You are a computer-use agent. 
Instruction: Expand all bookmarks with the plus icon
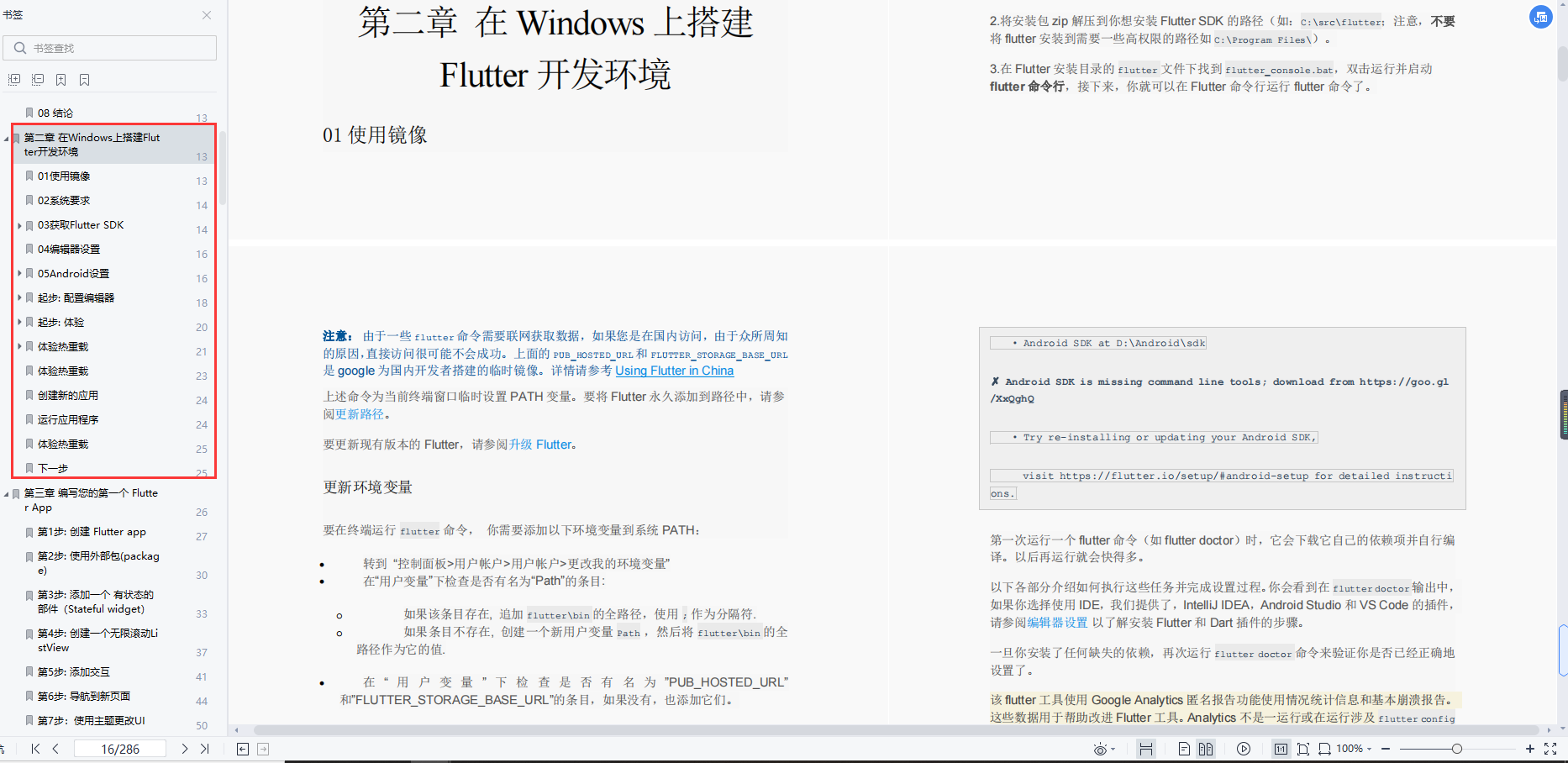click(x=14, y=80)
